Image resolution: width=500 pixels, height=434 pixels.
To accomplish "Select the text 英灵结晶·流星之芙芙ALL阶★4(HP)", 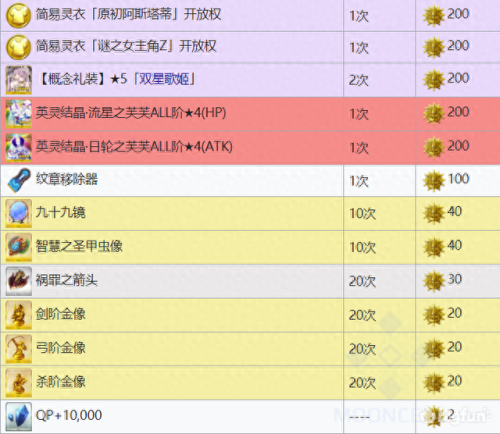I will click(131, 113).
